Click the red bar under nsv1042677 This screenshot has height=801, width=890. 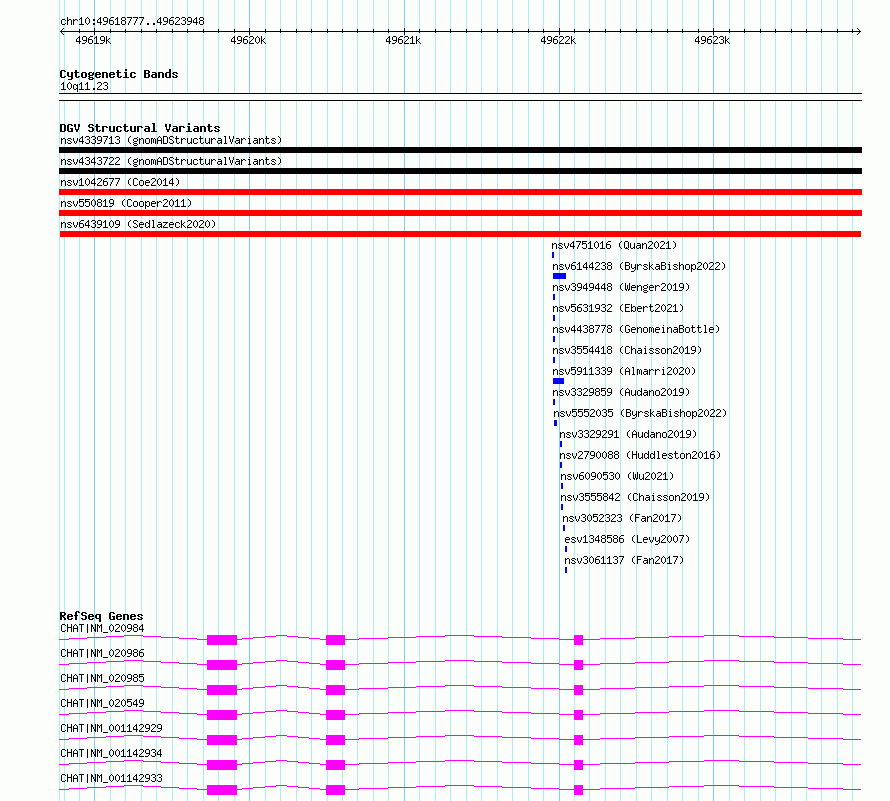coord(460,192)
